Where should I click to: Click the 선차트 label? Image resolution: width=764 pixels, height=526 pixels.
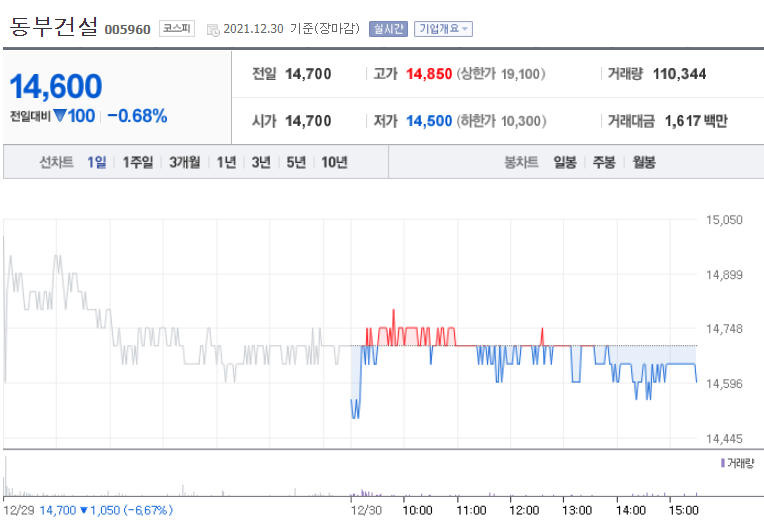pos(56,162)
